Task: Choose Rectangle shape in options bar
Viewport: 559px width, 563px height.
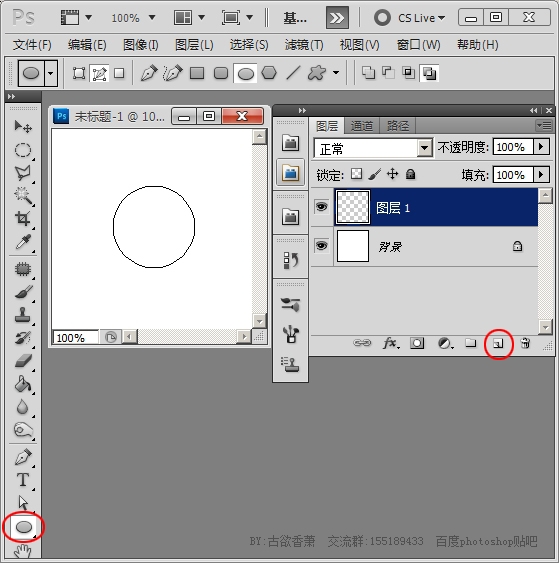Action: point(197,73)
